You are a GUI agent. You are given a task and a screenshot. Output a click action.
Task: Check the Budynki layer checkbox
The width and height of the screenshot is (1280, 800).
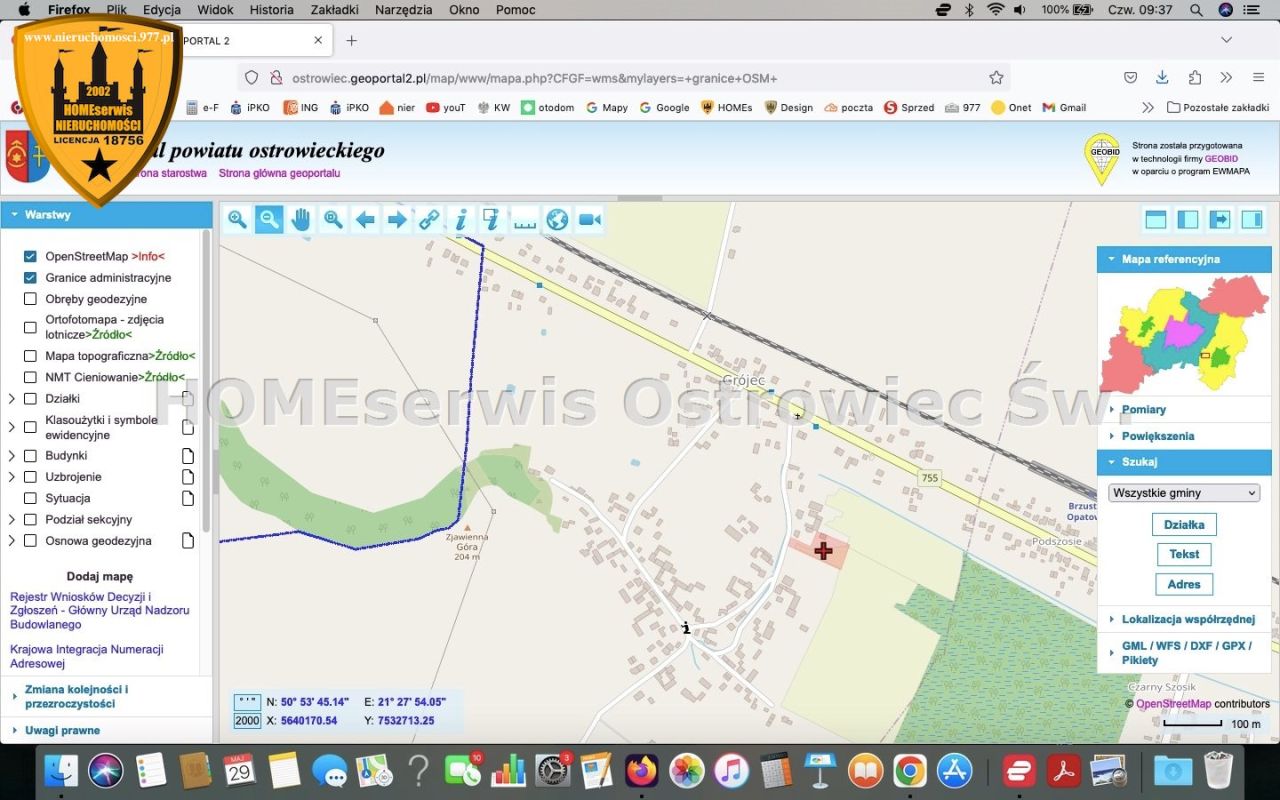pos(30,455)
